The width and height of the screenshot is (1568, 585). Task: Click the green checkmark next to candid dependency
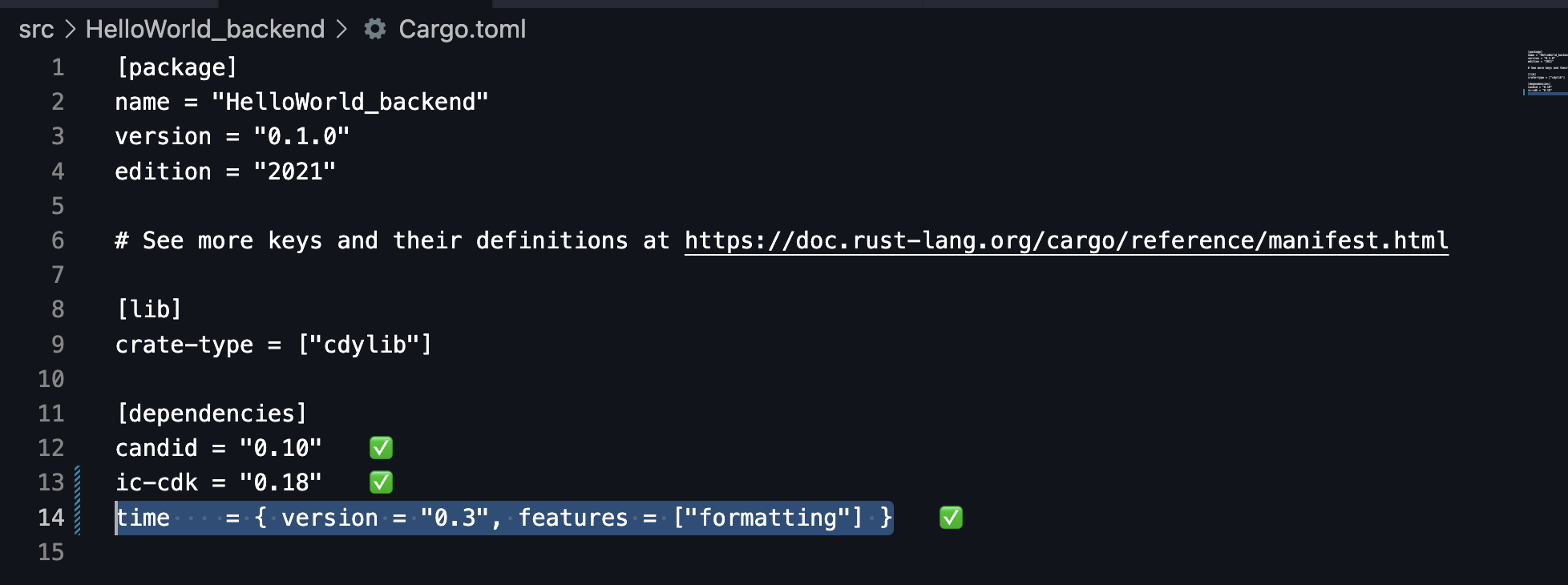(381, 448)
